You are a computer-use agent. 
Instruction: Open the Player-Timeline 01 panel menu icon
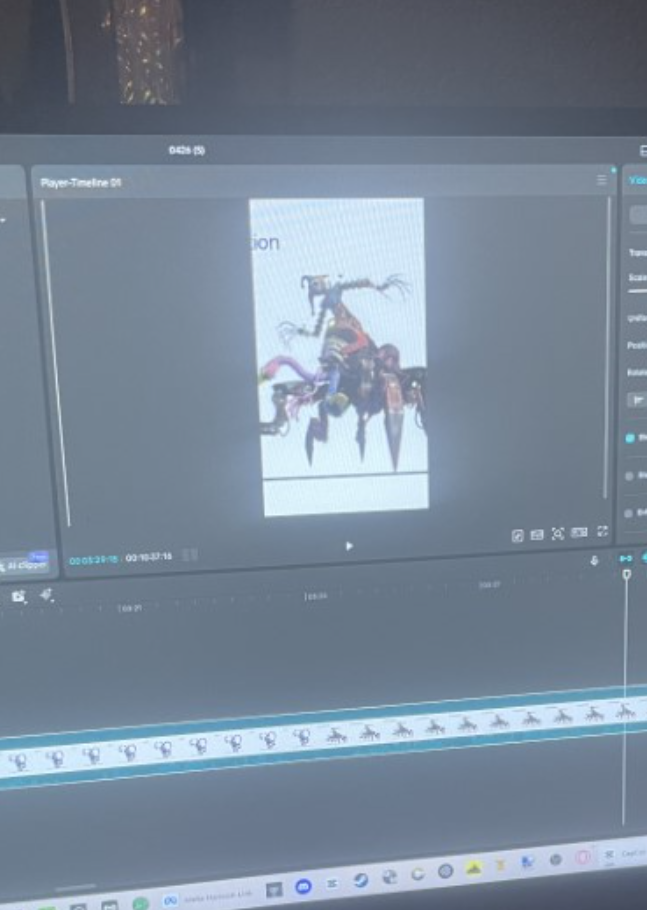601,180
